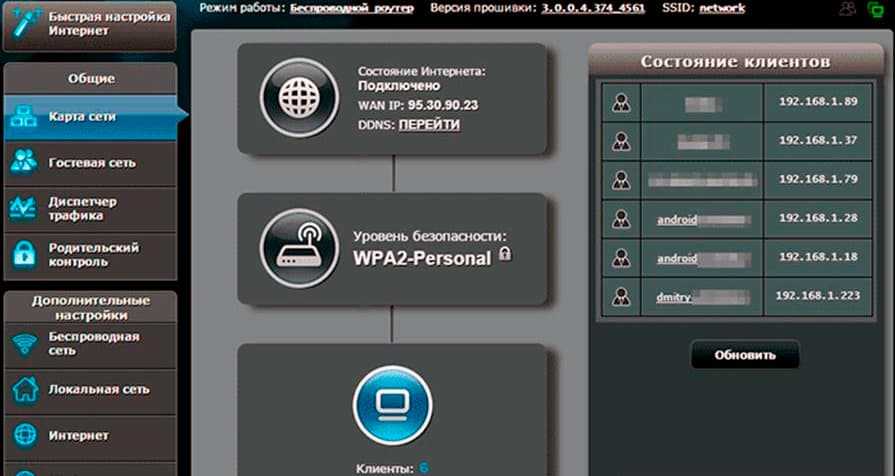Screen dimensions: 895x476
Task: Click the Беспроводной роутер mode link
Action: click(x=352, y=9)
